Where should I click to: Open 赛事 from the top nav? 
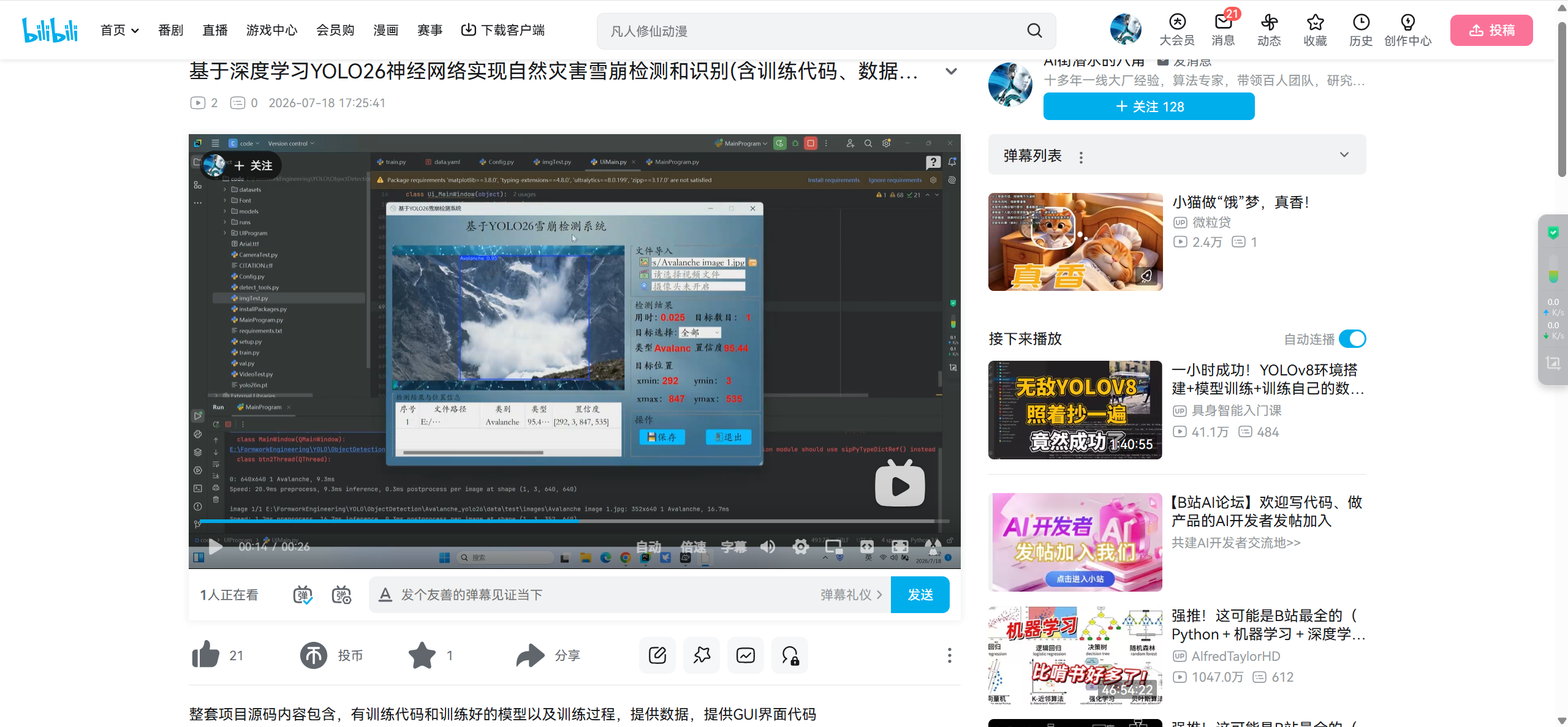click(x=430, y=30)
